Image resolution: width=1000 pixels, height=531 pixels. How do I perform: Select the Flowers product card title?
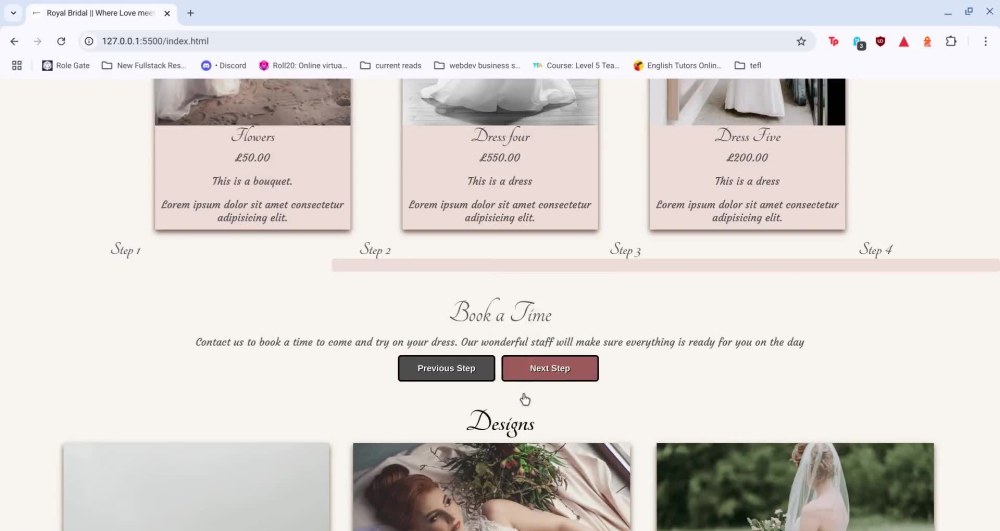(253, 136)
